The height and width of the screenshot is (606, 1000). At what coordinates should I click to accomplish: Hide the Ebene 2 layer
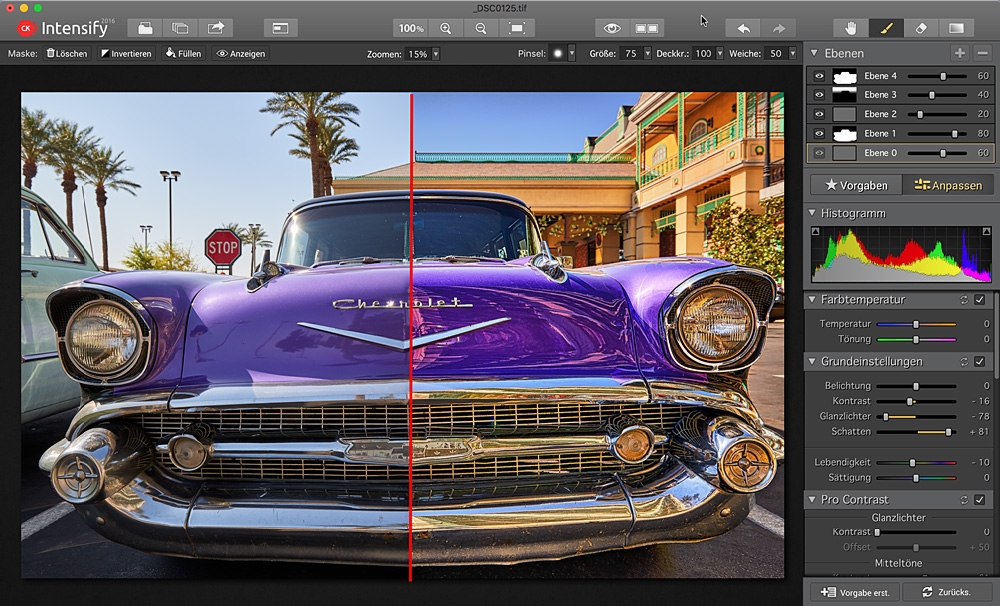coord(819,114)
